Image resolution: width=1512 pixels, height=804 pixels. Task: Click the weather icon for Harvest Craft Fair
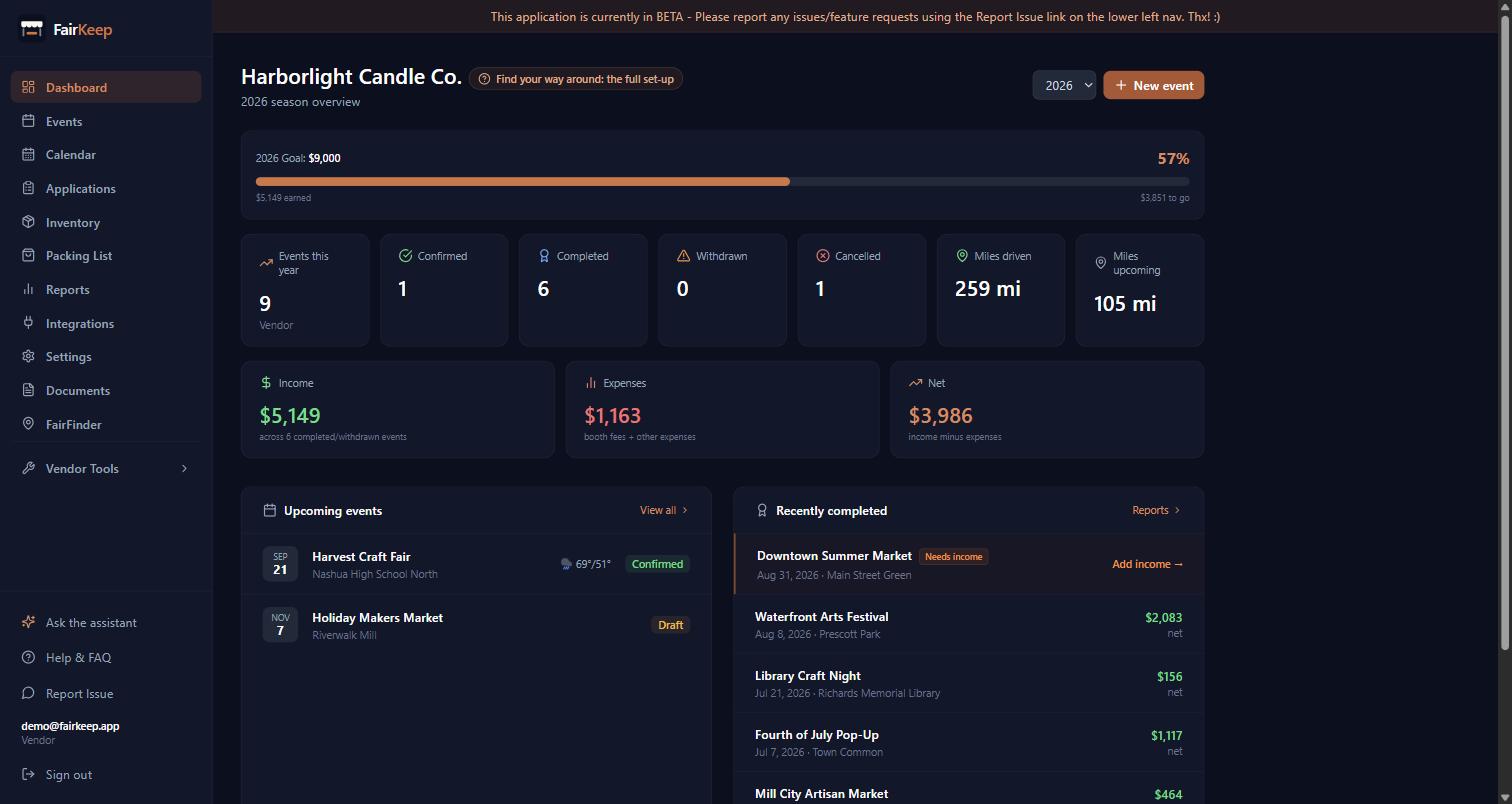[x=566, y=564]
